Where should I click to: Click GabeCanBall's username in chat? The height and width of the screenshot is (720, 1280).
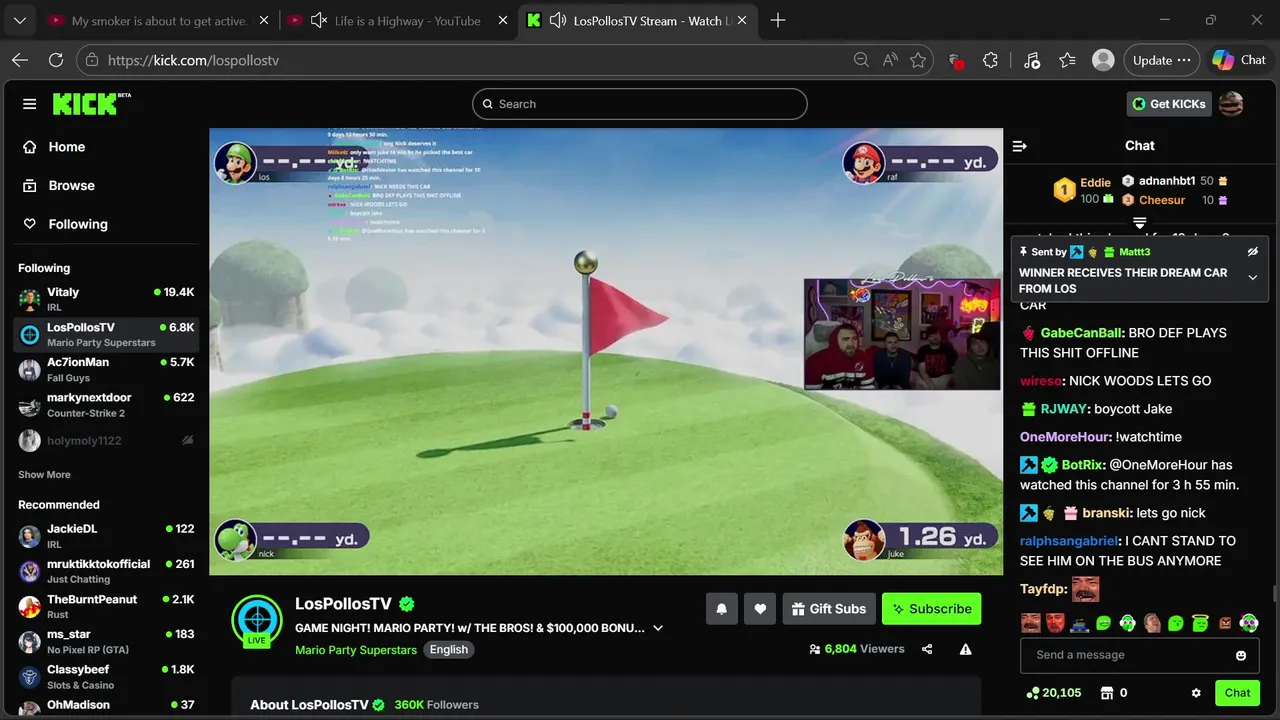tap(1082, 333)
